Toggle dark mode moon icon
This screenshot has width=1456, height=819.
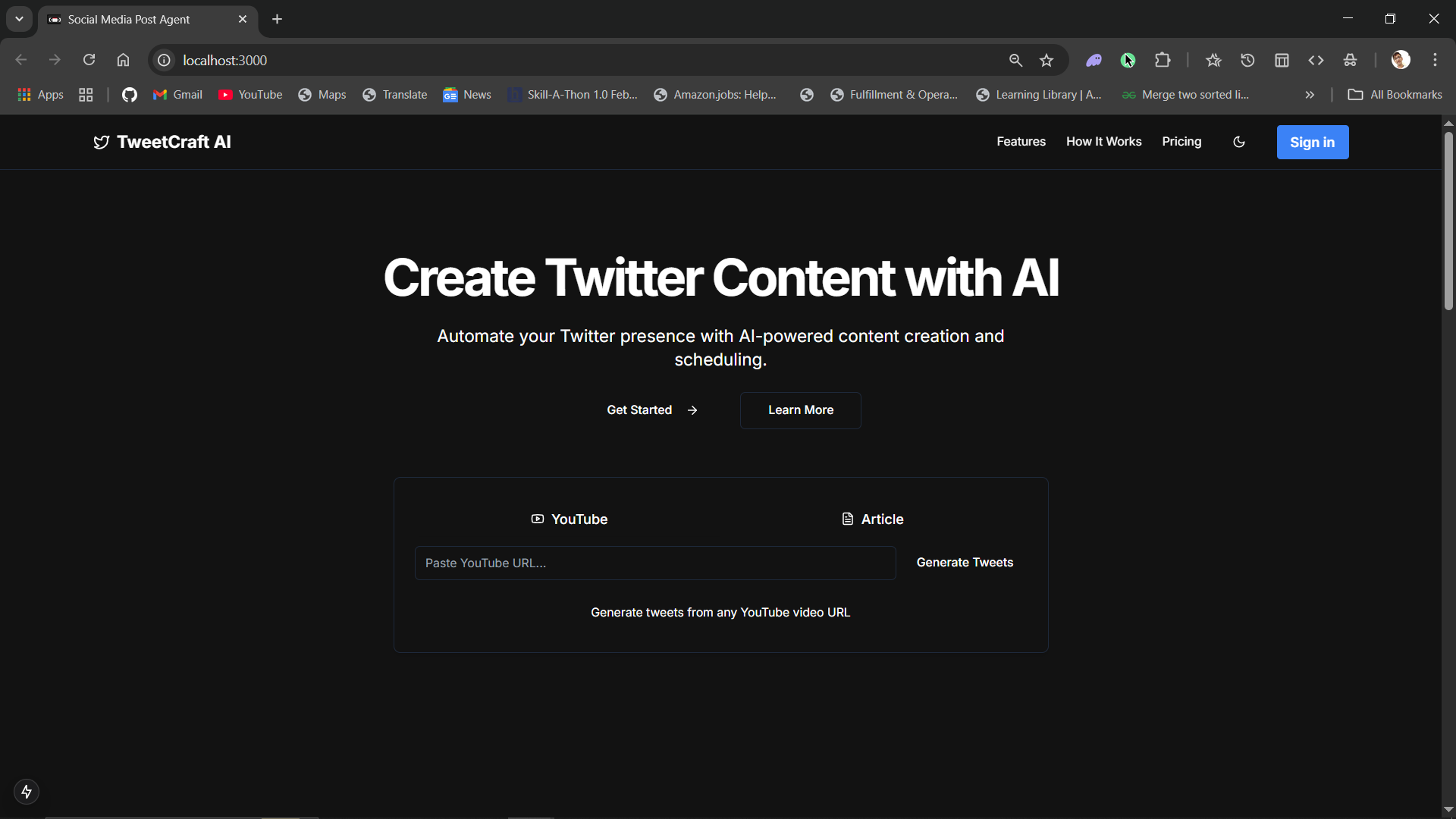coord(1239,142)
